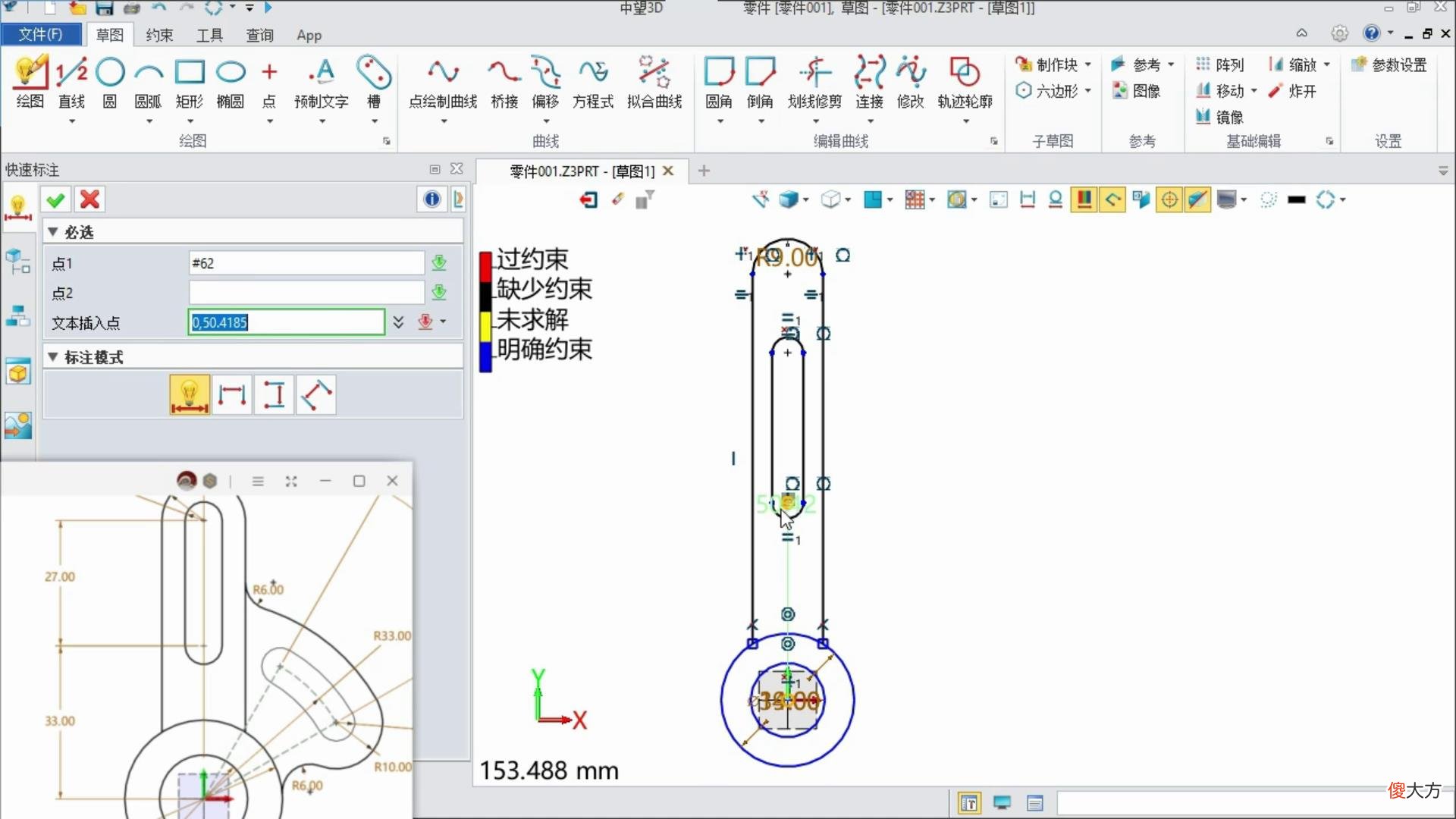Select the 拟合曲线 fit curve tool
Viewport: 1456px width, 819px height.
point(654,82)
